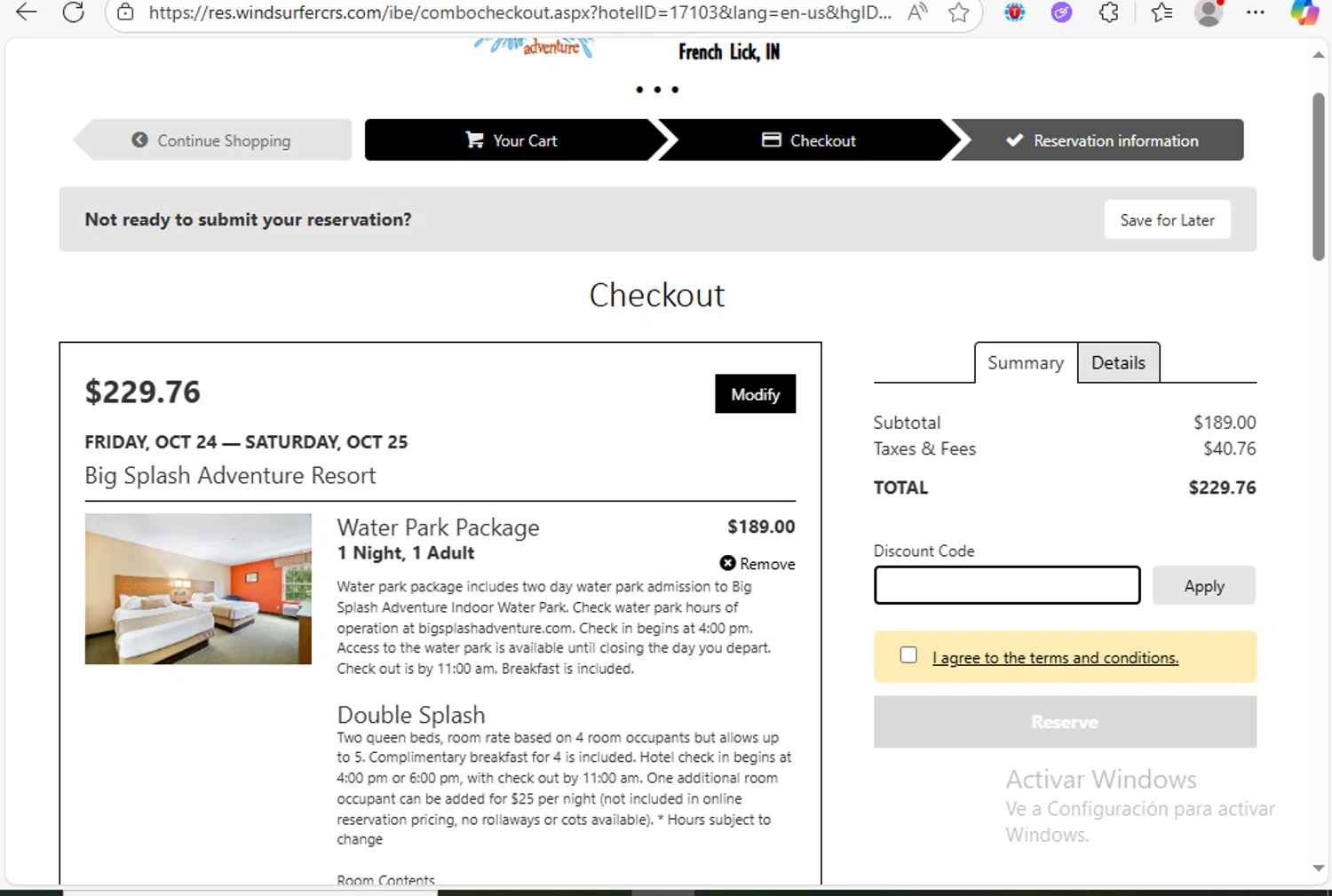Click the scrollbar up arrow
The height and width of the screenshot is (896, 1332).
[x=1319, y=55]
